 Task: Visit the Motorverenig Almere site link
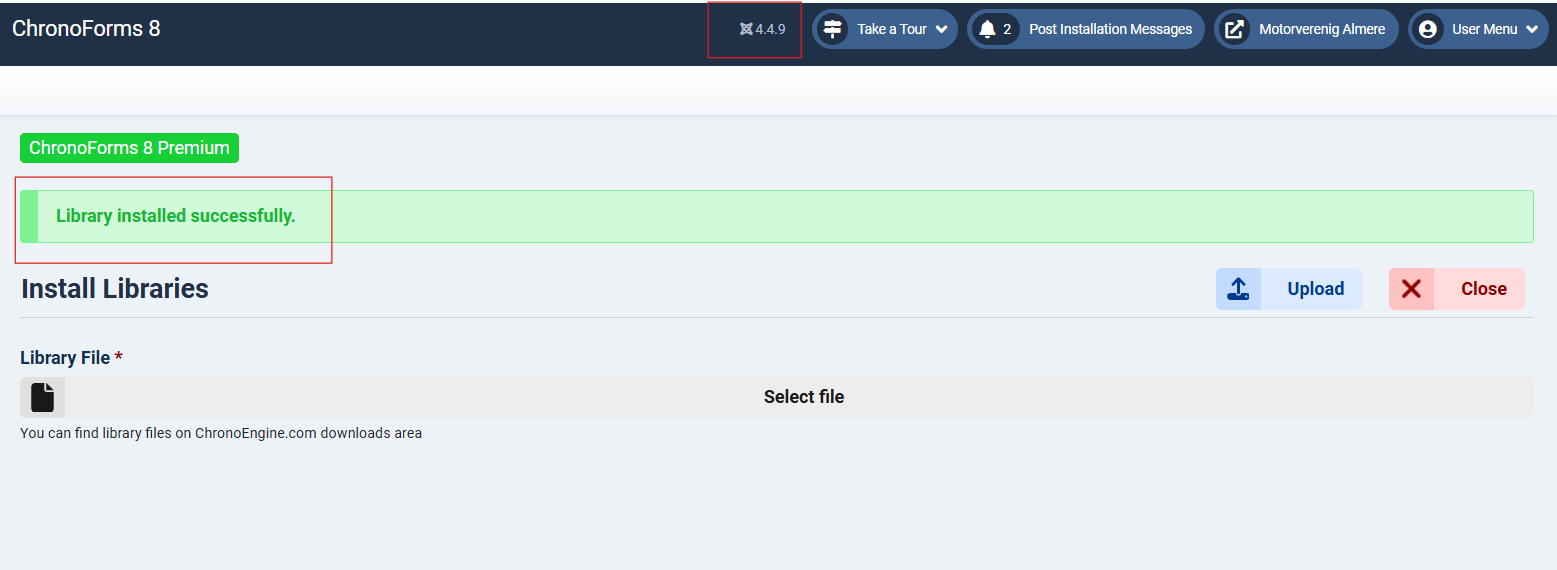click(1321, 29)
